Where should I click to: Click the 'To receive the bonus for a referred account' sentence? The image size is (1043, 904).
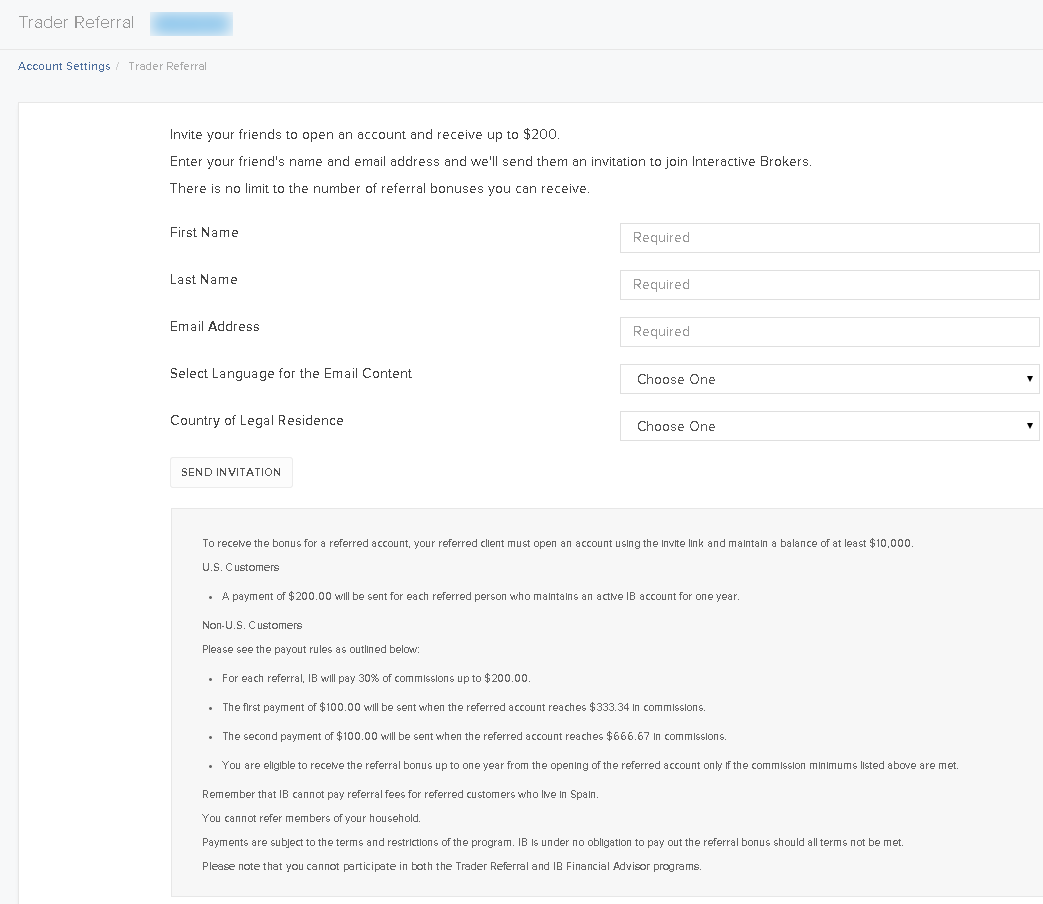558,543
